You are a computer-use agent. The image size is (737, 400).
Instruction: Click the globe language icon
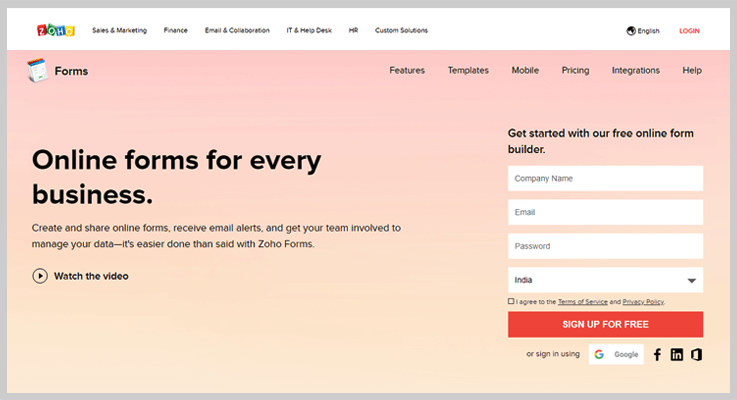pyautogui.click(x=631, y=31)
